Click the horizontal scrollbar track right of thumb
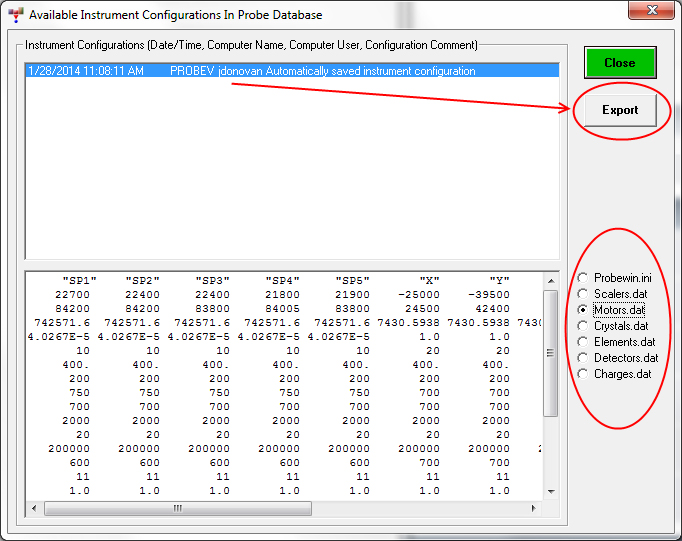The image size is (682, 541). pyautogui.click(x=420, y=508)
